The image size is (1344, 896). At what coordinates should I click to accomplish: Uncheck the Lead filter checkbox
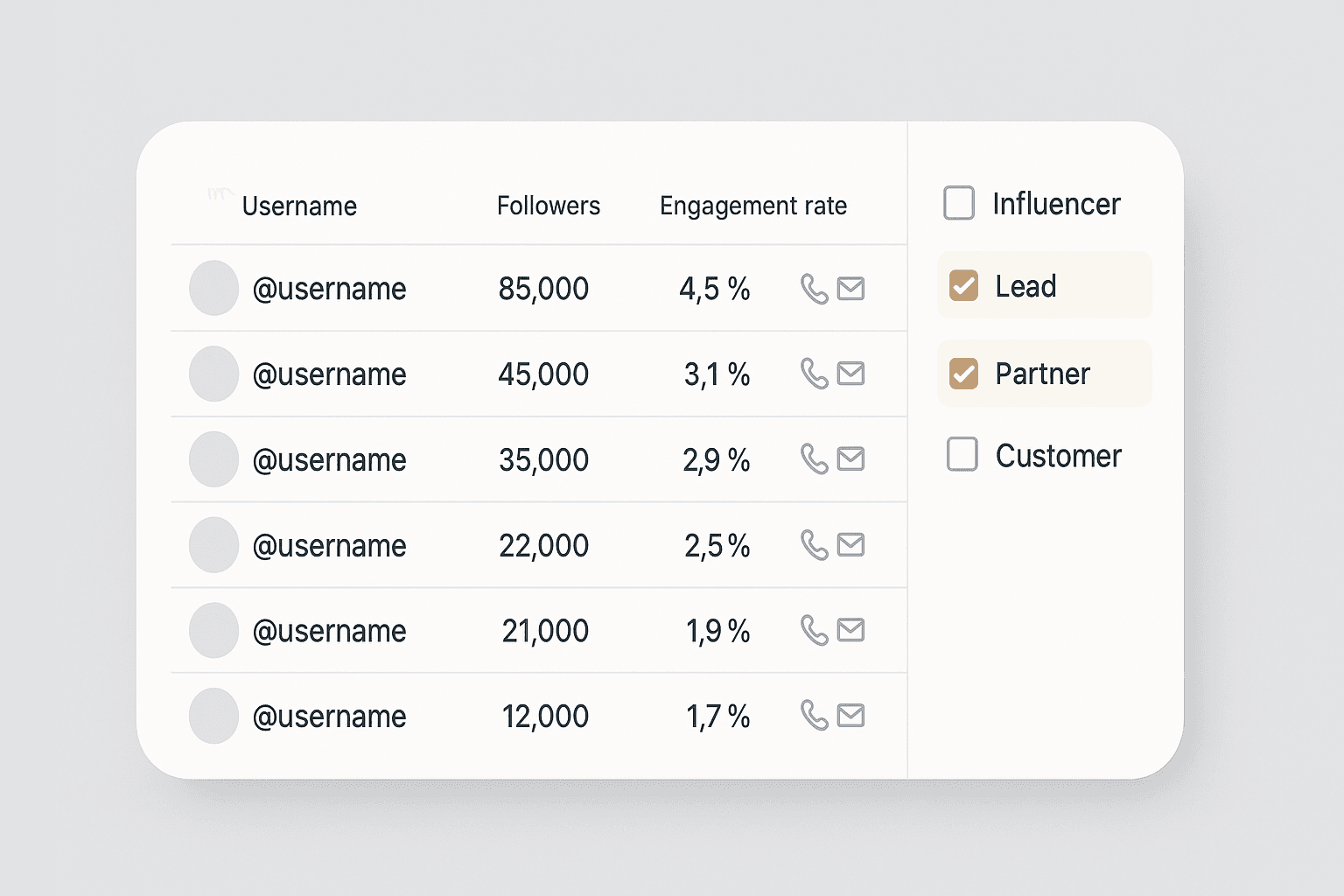point(963,285)
